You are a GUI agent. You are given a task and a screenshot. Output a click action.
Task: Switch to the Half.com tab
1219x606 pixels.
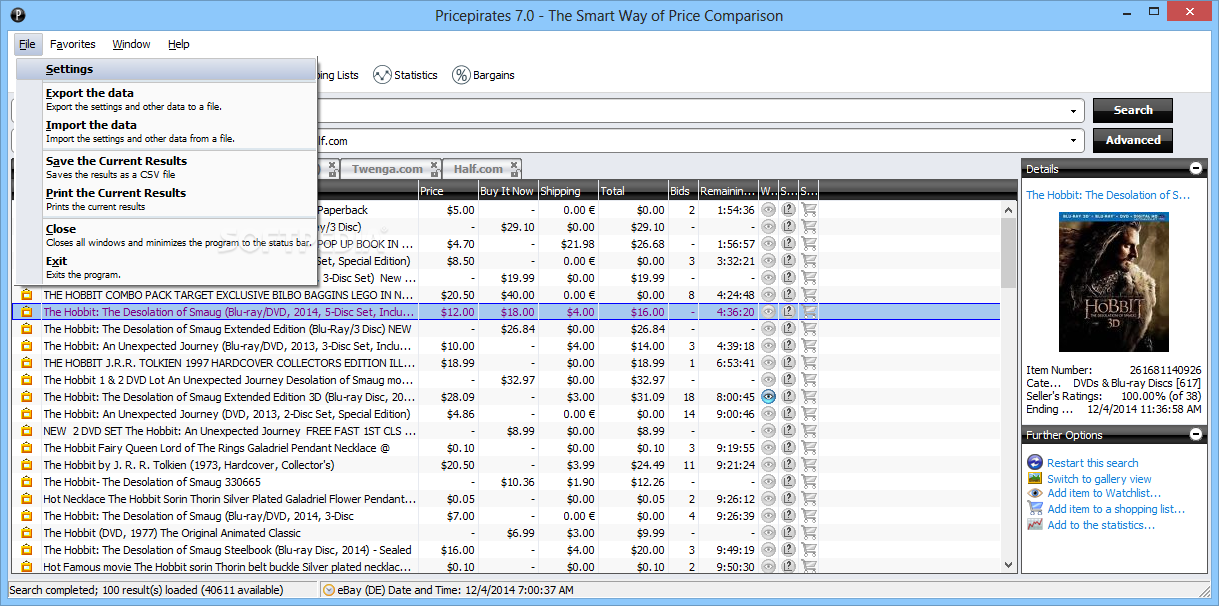pyautogui.click(x=482, y=169)
